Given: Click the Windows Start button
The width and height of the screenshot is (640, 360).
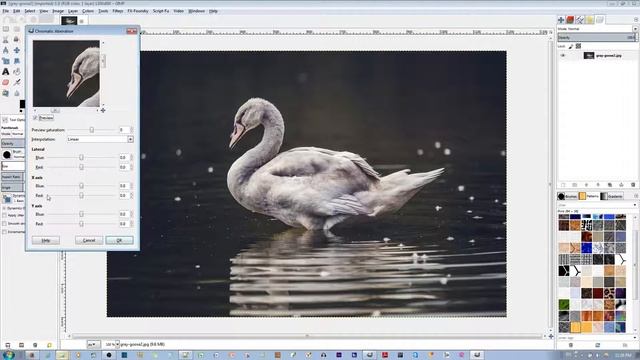Looking at the screenshot, I should (8, 355).
